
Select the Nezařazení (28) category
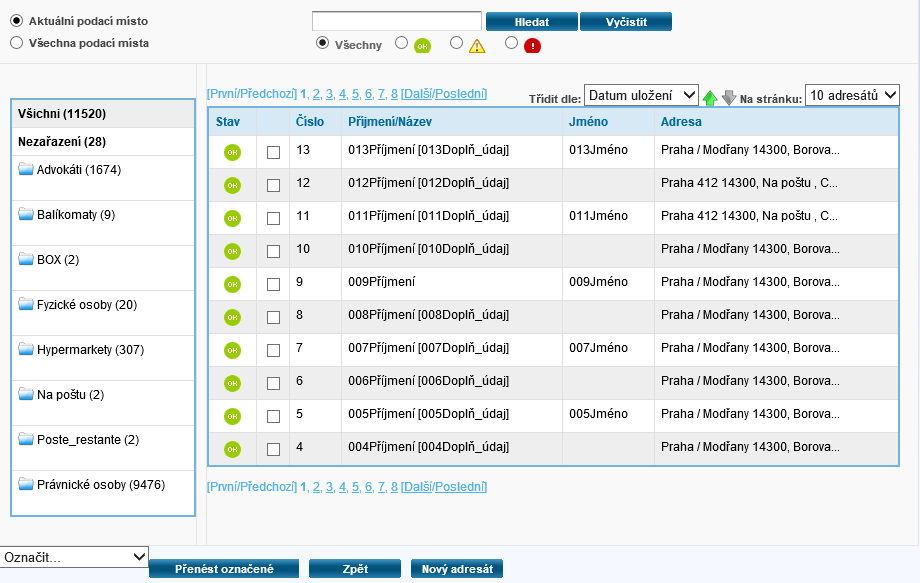(x=62, y=142)
